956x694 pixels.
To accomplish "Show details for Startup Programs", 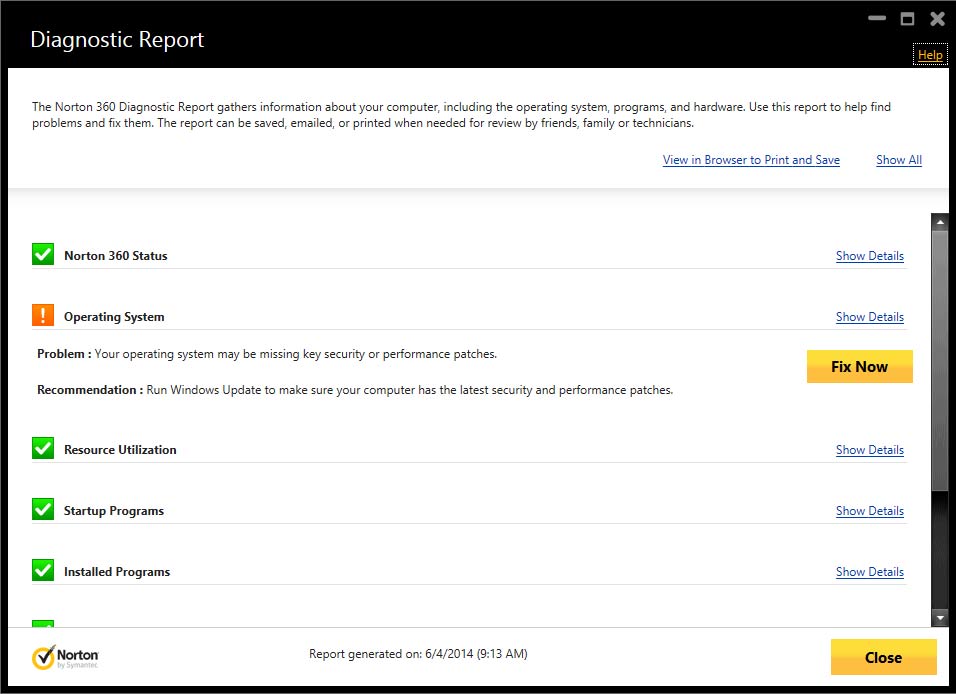I will click(869, 511).
